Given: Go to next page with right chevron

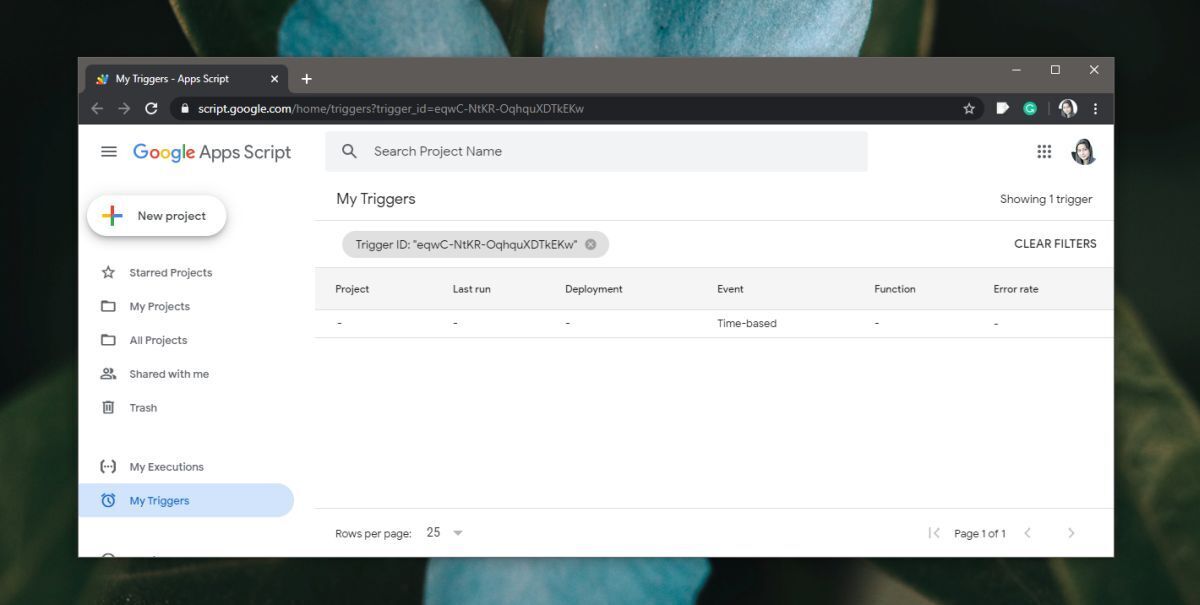Looking at the screenshot, I should click(x=1071, y=533).
